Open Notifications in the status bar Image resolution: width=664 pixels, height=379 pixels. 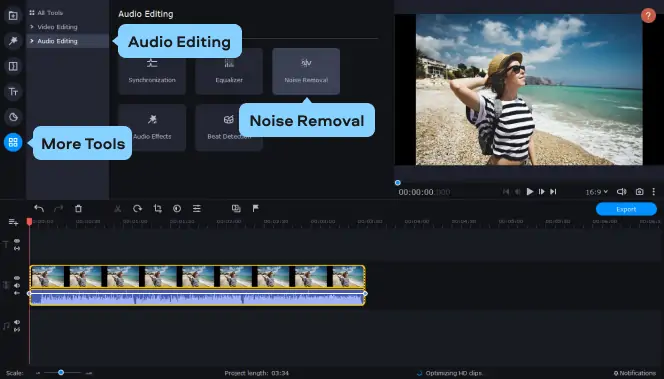[x=634, y=373]
